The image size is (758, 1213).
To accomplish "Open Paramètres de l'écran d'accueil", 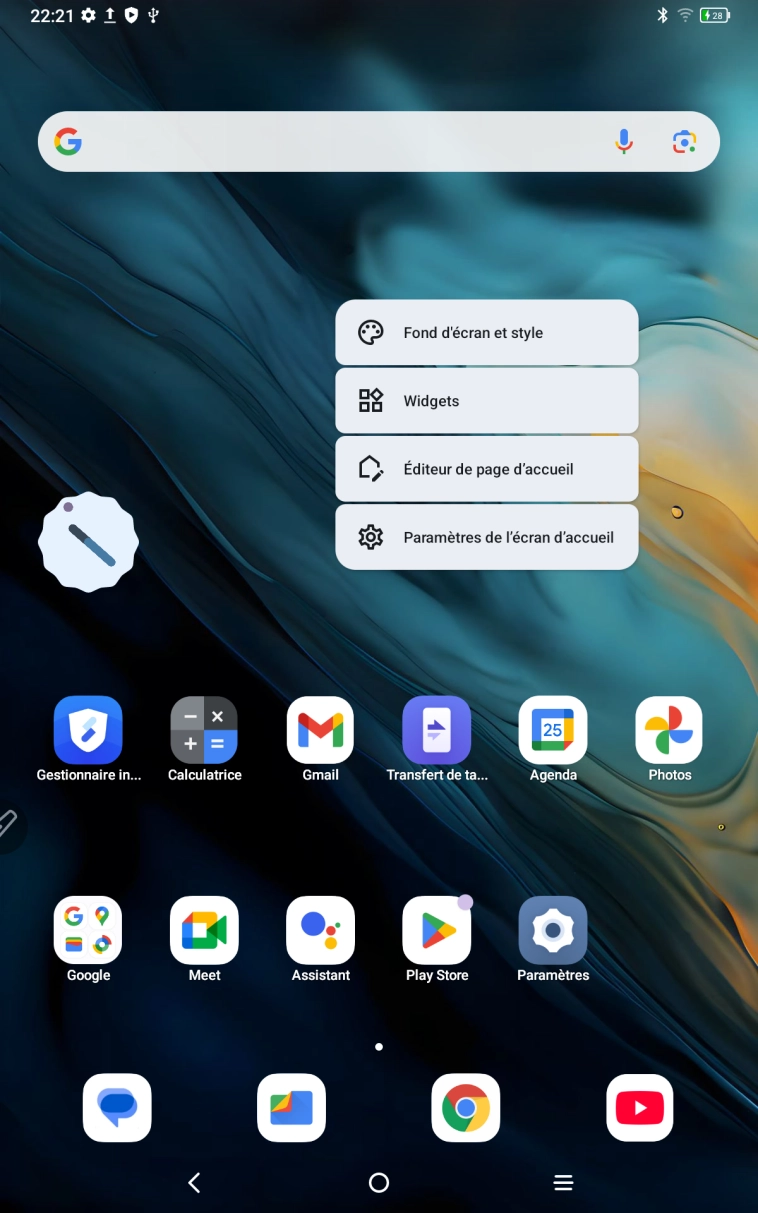I will [486, 537].
